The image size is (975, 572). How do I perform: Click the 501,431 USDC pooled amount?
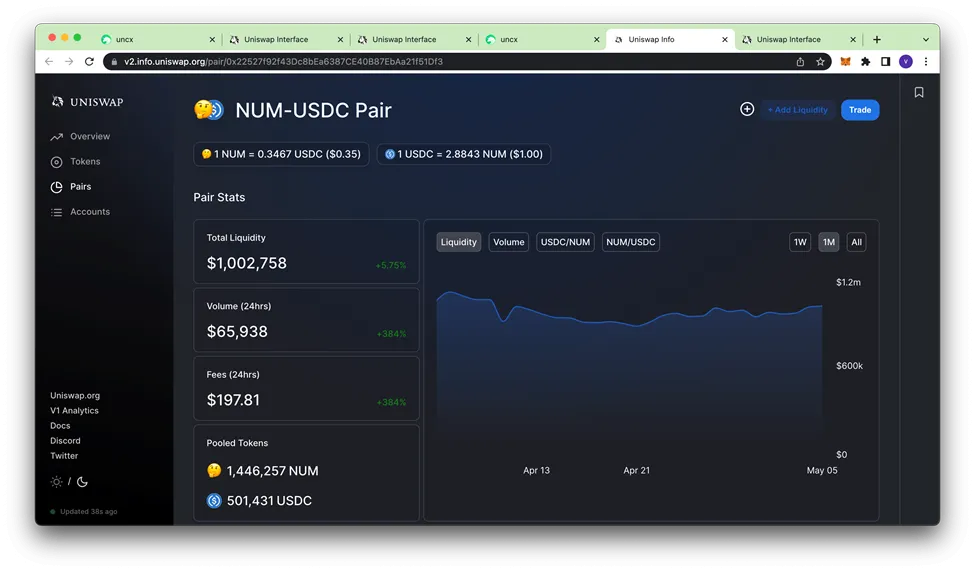click(x=269, y=501)
